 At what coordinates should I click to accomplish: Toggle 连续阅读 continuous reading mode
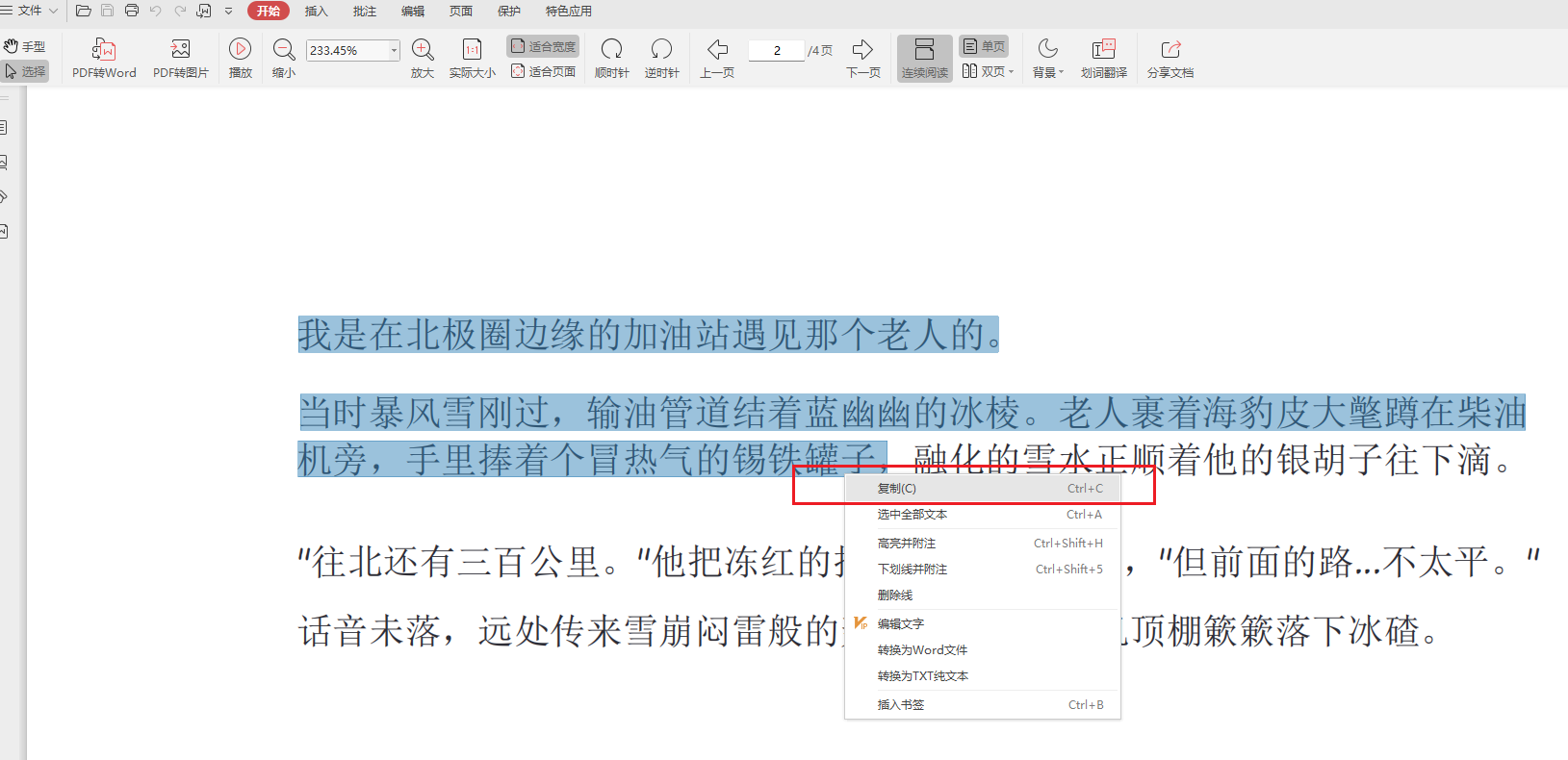(x=925, y=59)
